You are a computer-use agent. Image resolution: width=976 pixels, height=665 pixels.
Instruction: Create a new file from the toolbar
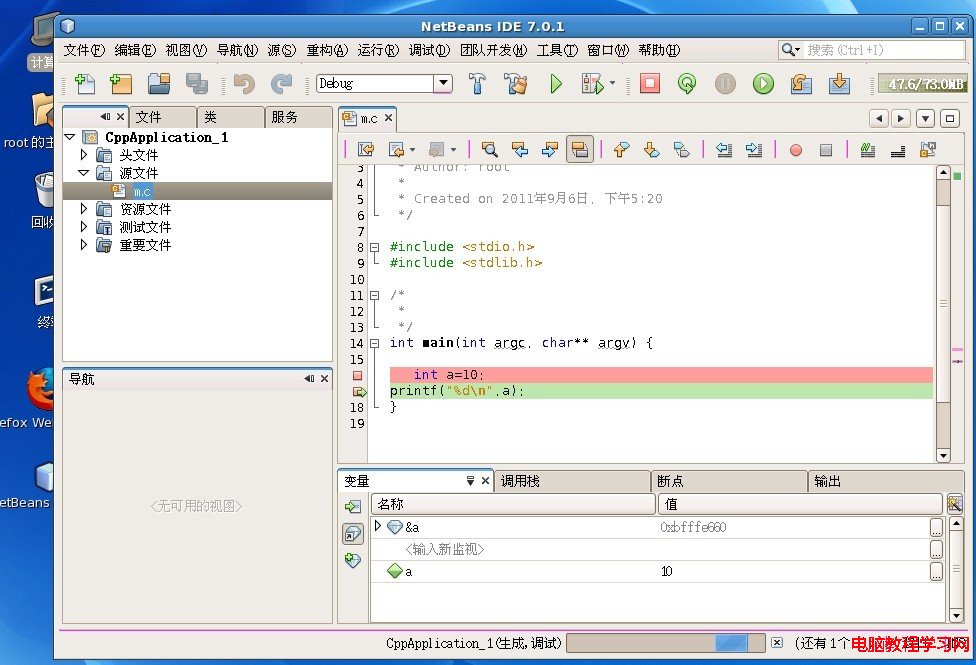[x=84, y=83]
